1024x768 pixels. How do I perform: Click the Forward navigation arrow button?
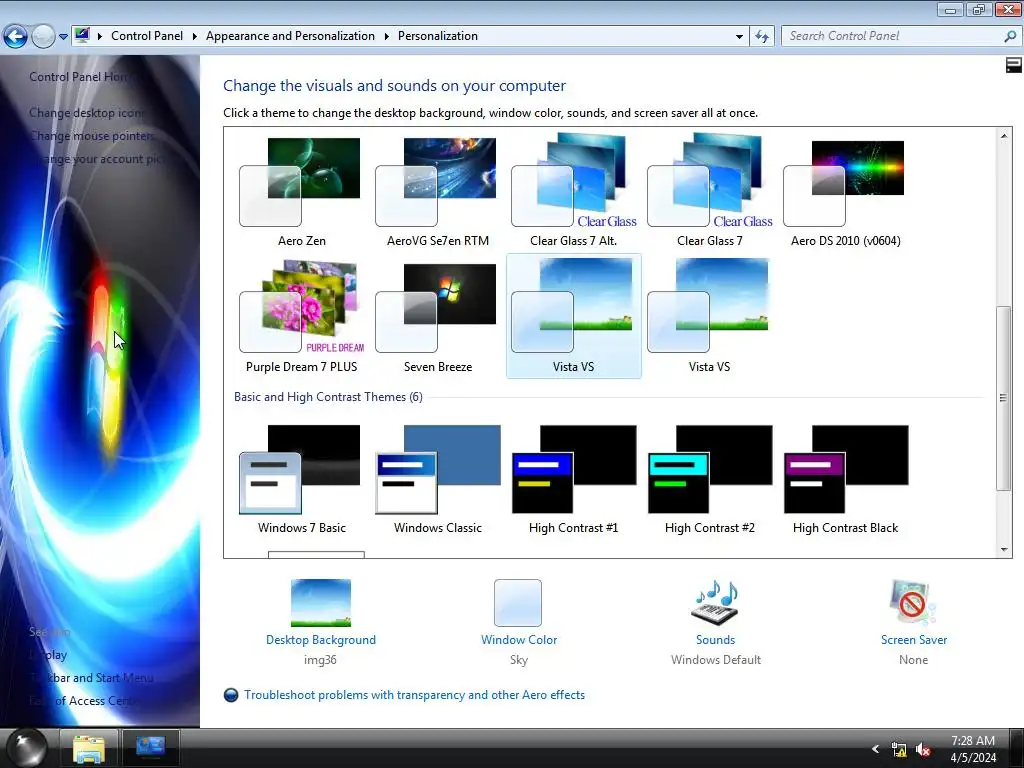pyautogui.click(x=43, y=36)
